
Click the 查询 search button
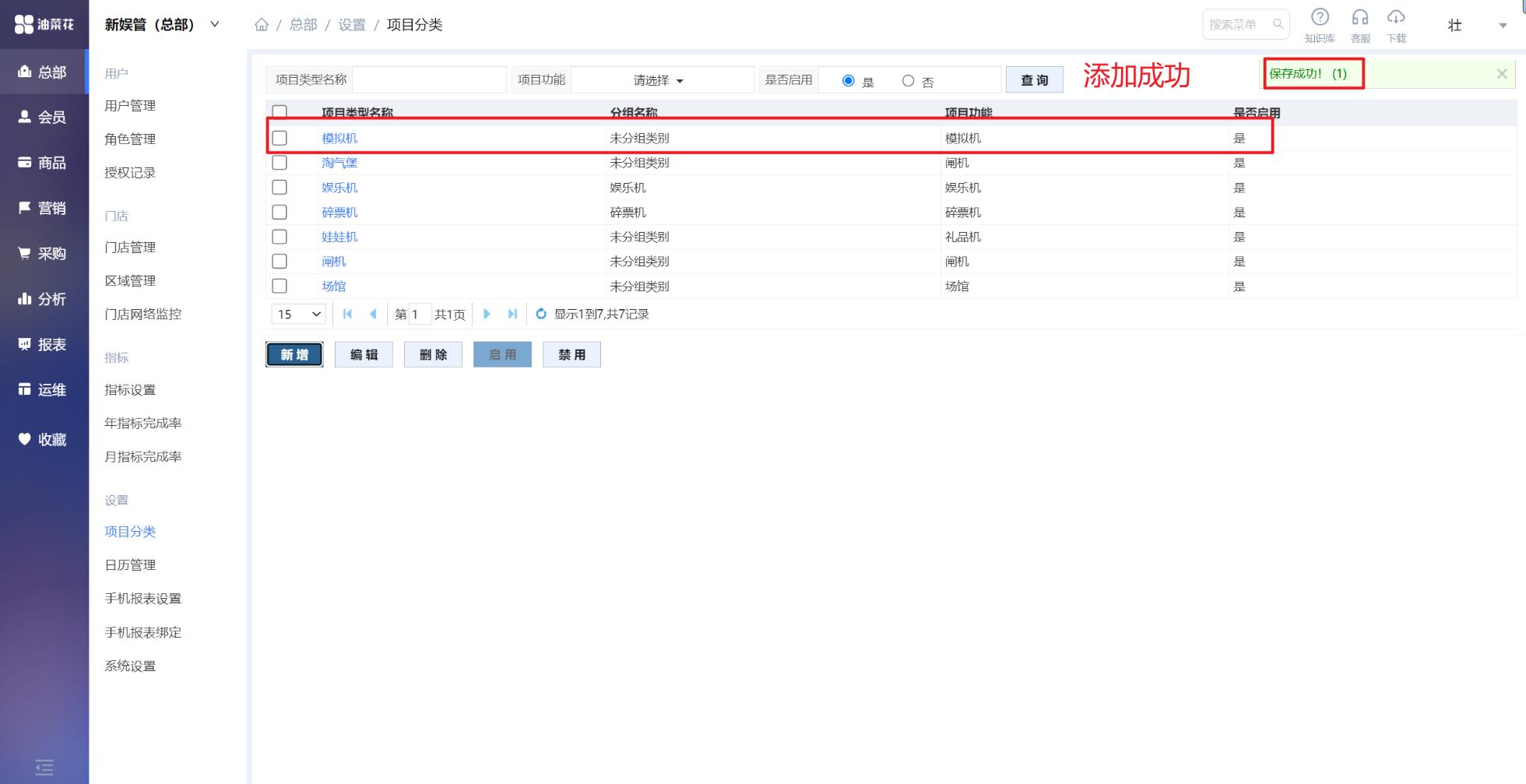pyautogui.click(x=1035, y=80)
